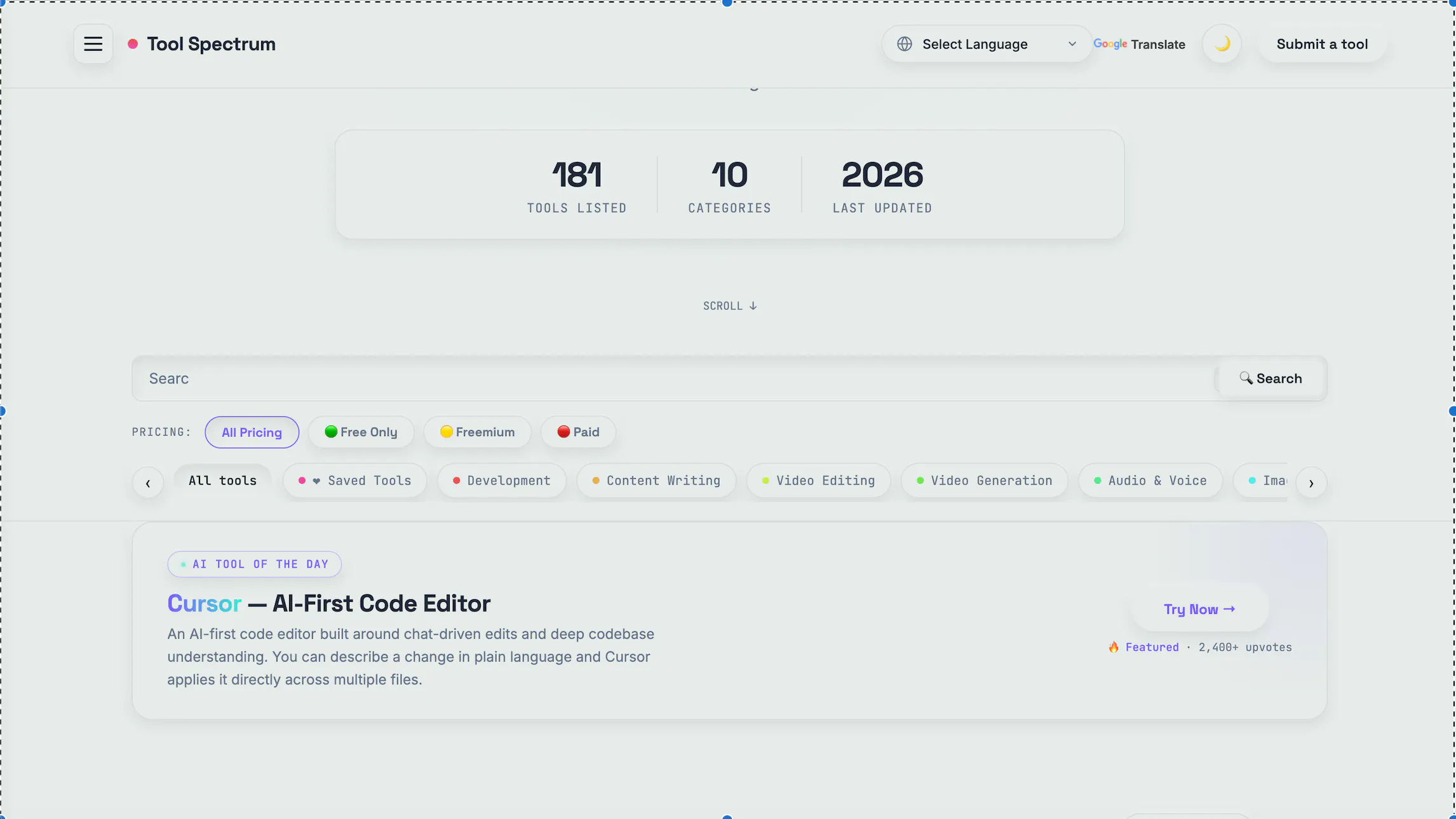Click Try Now for Cursor
This screenshot has width=1456, height=819.
point(1199,609)
